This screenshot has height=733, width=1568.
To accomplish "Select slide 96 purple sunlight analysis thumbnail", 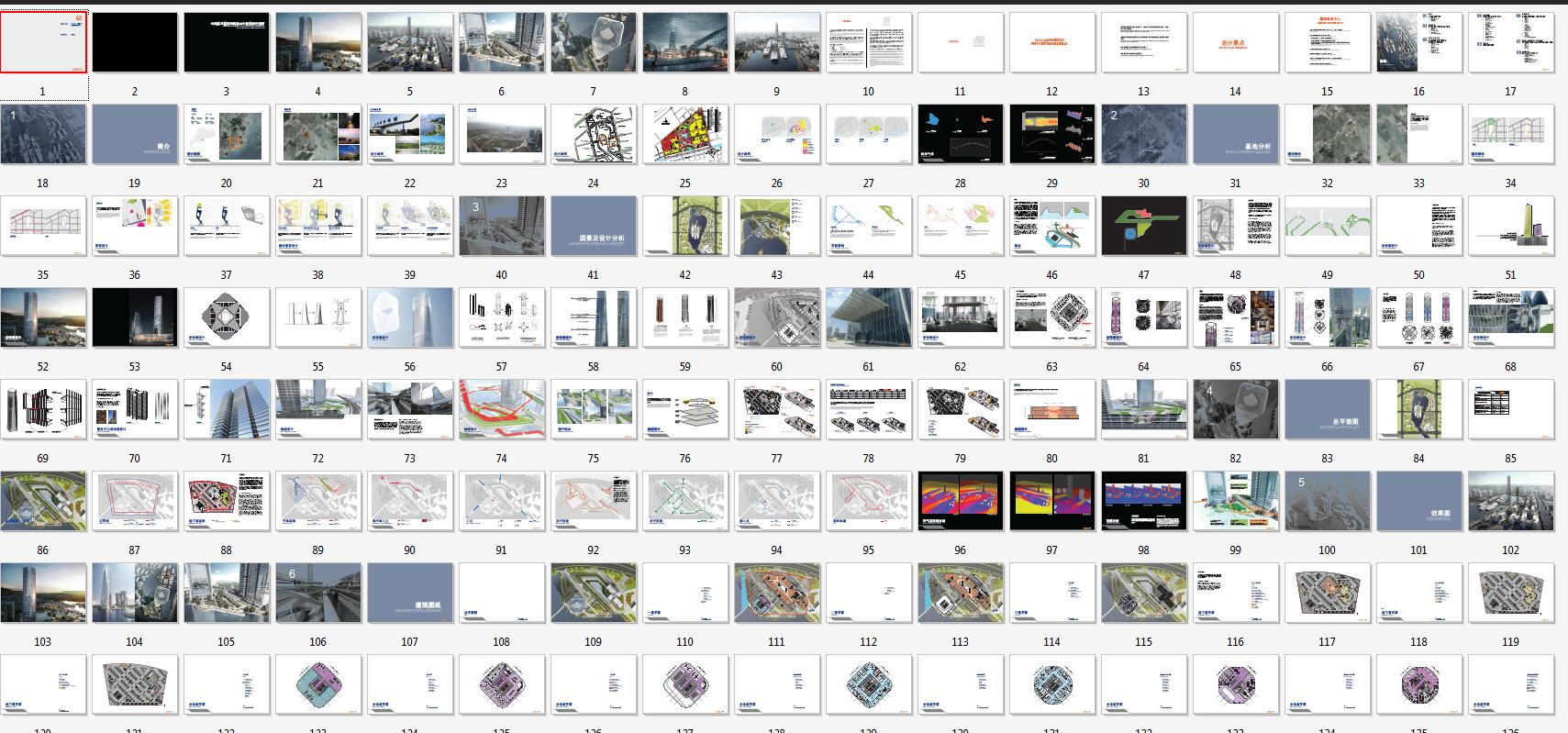I will (961, 501).
